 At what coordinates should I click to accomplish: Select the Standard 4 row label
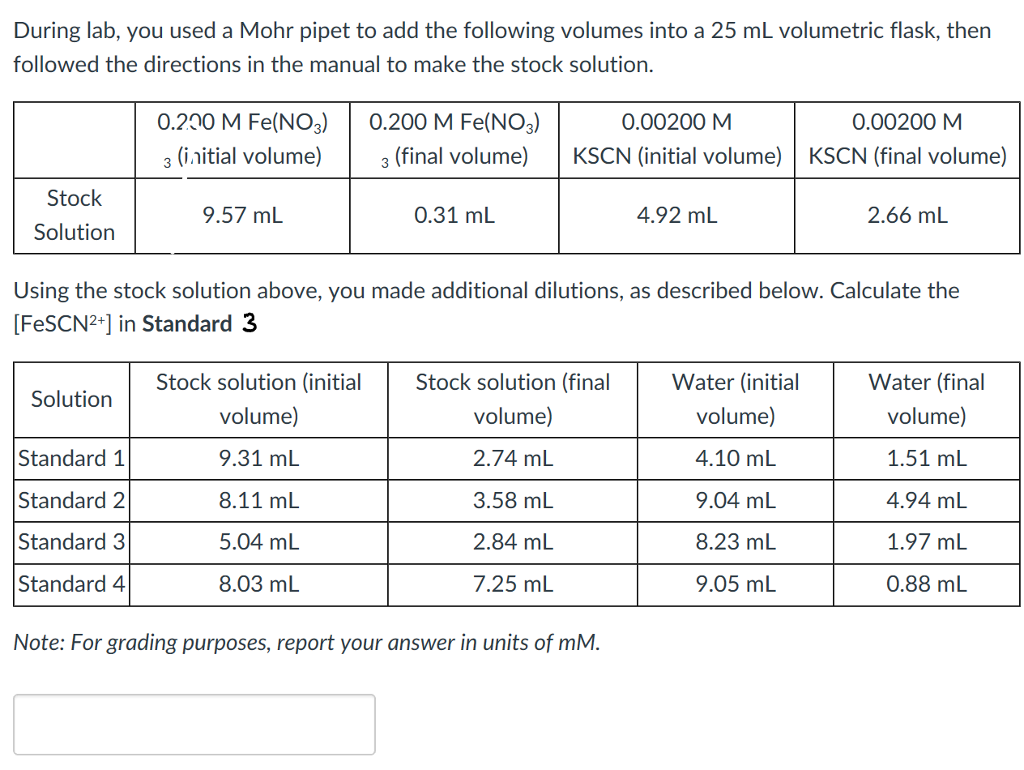point(71,584)
